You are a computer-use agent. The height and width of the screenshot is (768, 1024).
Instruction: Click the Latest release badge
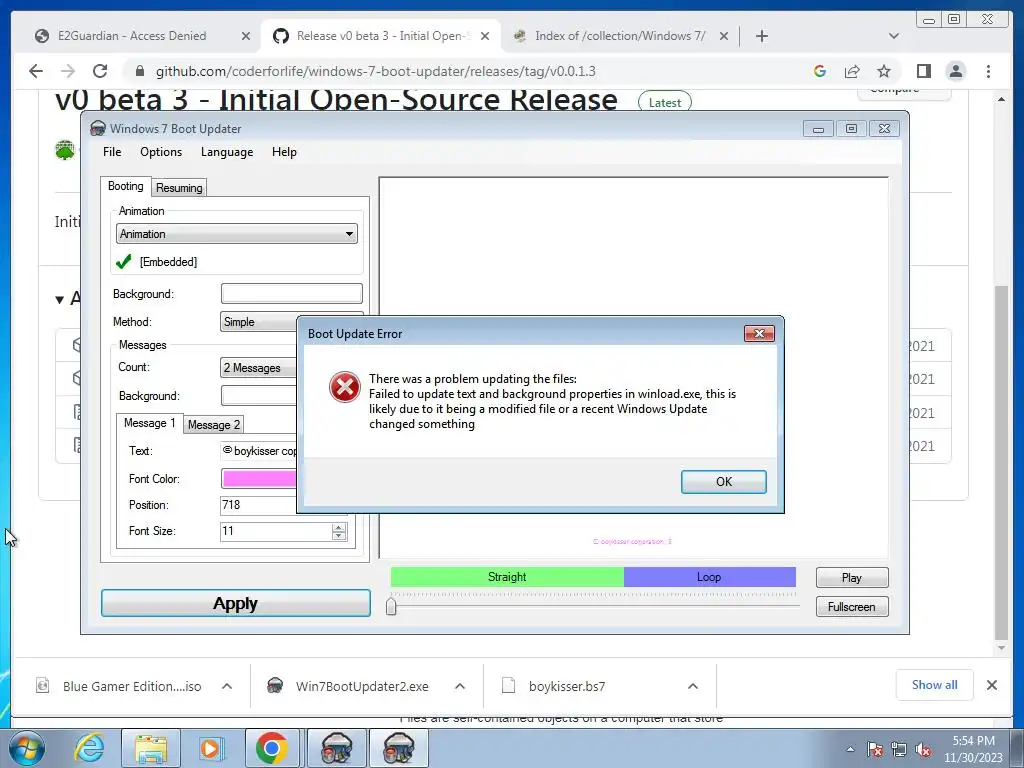click(664, 103)
